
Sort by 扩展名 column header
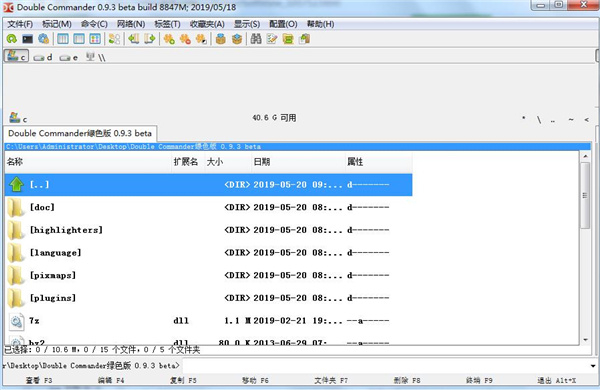click(x=188, y=162)
